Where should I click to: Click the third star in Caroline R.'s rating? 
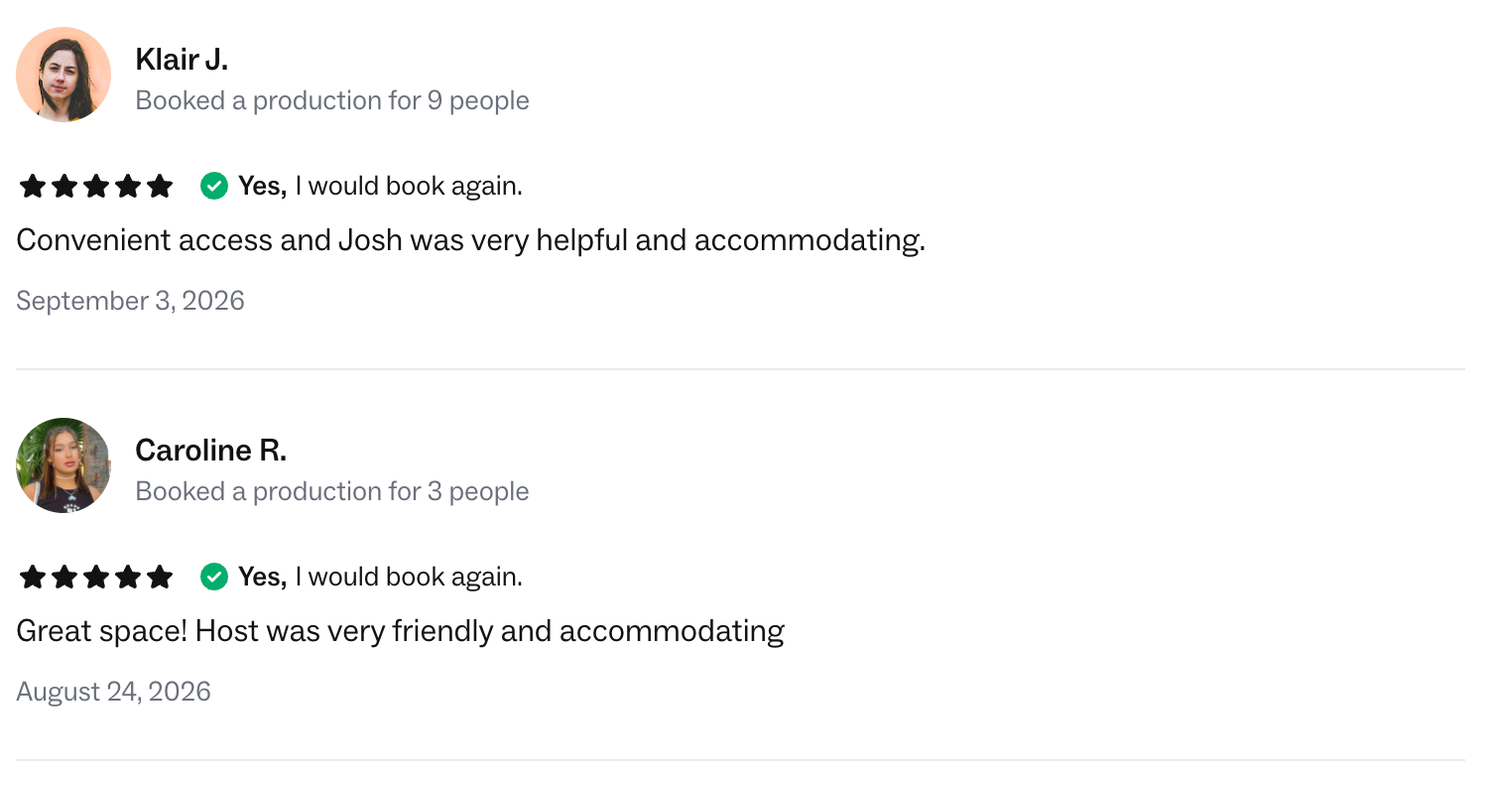[x=96, y=577]
